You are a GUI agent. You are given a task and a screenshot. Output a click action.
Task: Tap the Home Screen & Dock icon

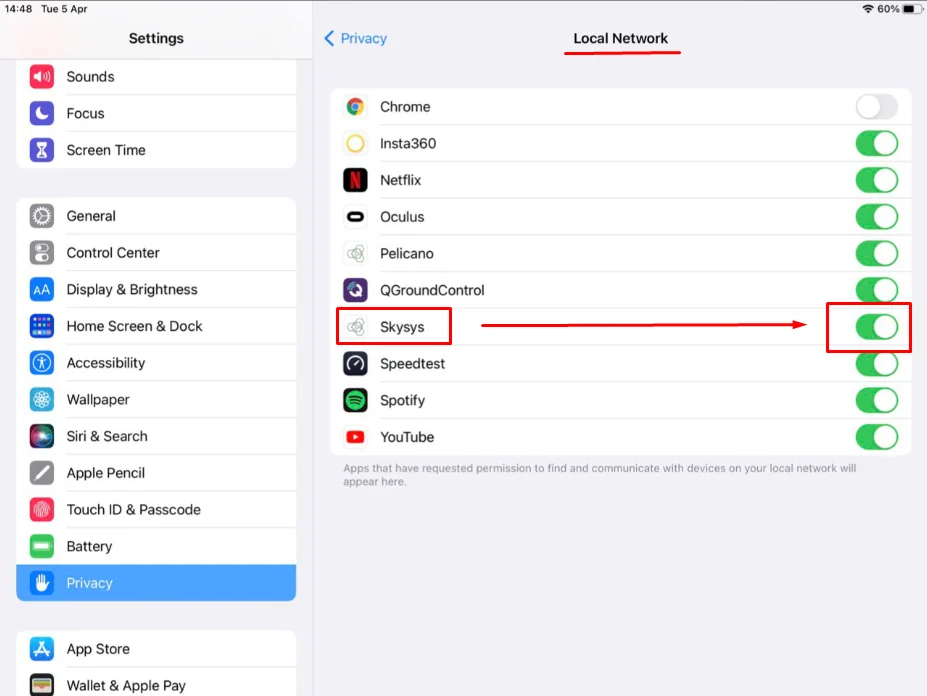pos(41,326)
